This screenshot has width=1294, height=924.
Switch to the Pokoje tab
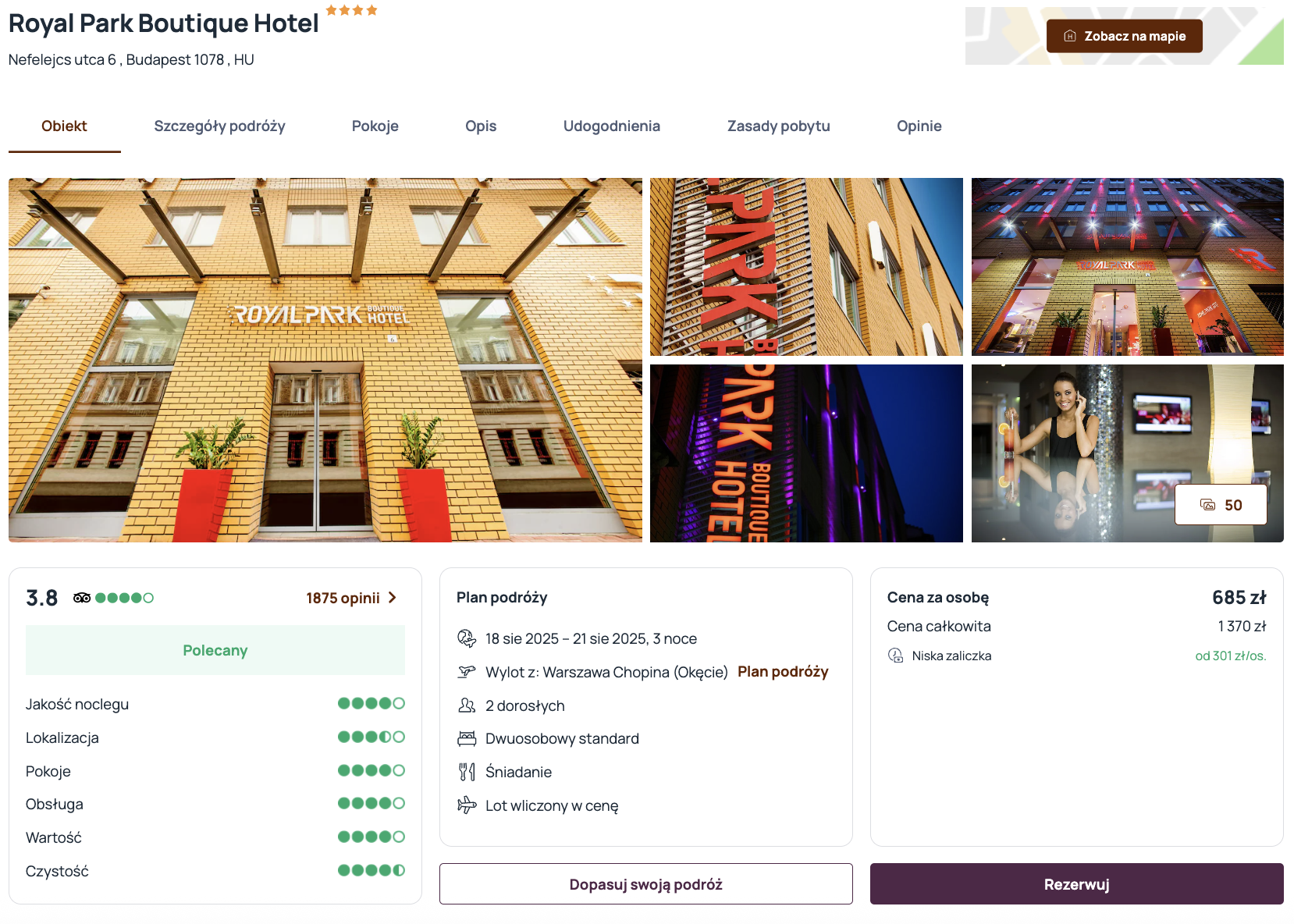coord(375,126)
